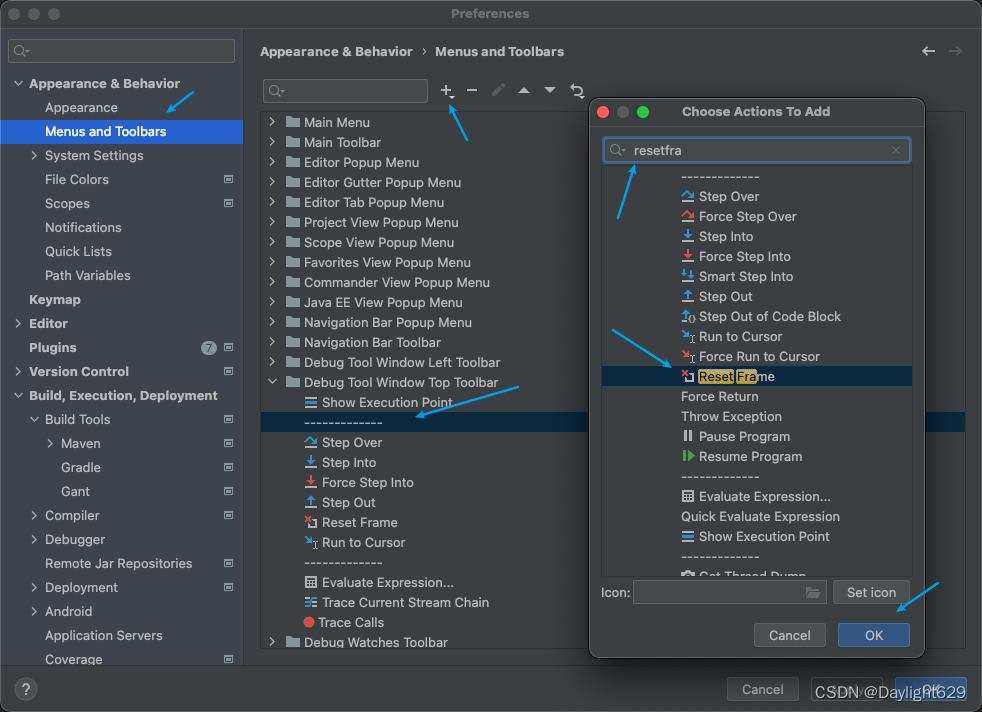This screenshot has height=712, width=982.
Task: Click the move down arrow icon
Action: [x=550, y=91]
